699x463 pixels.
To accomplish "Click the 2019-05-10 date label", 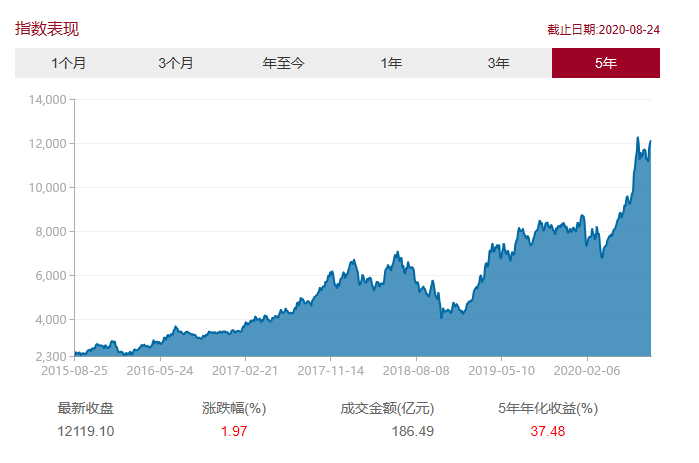I will point(502,371).
